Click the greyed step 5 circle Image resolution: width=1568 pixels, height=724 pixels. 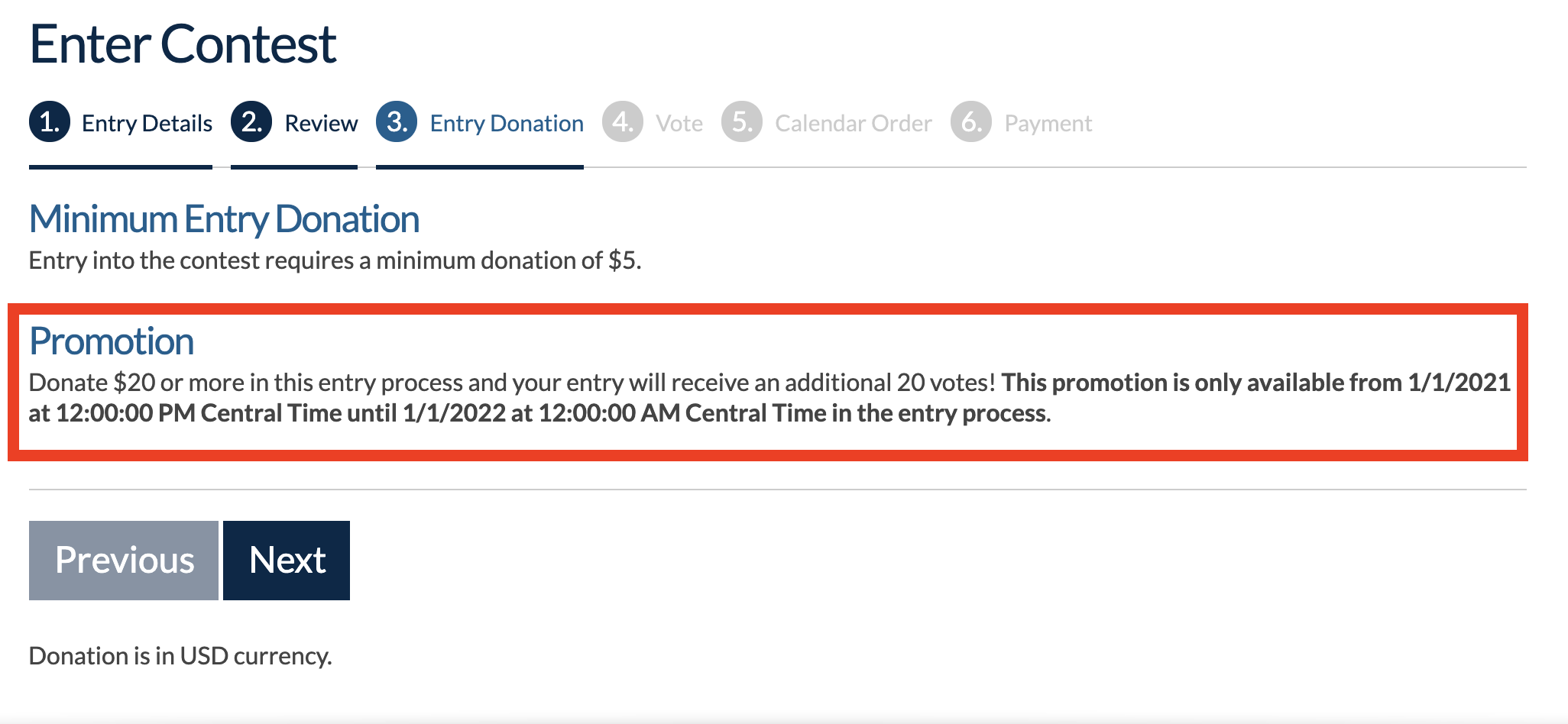point(742,121)
